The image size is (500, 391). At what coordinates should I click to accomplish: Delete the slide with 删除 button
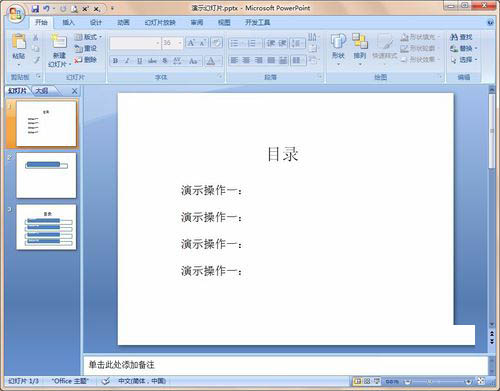point(86,60)
